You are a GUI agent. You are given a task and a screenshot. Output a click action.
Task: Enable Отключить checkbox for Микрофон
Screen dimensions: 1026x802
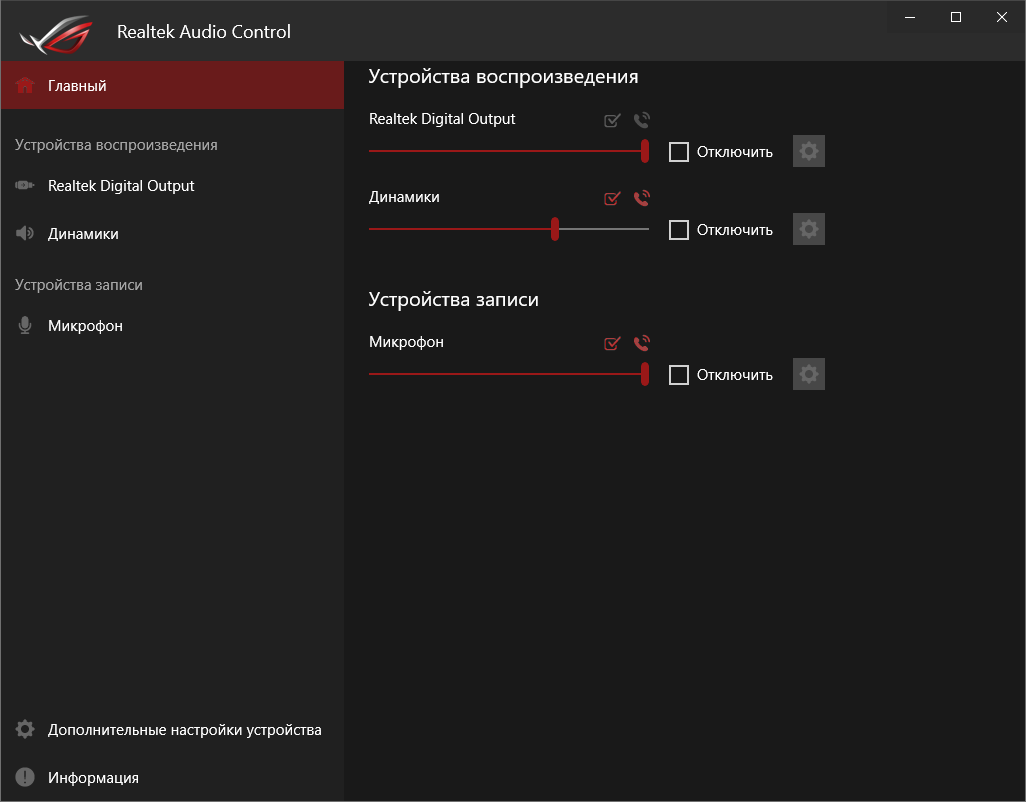pos(679,375)
